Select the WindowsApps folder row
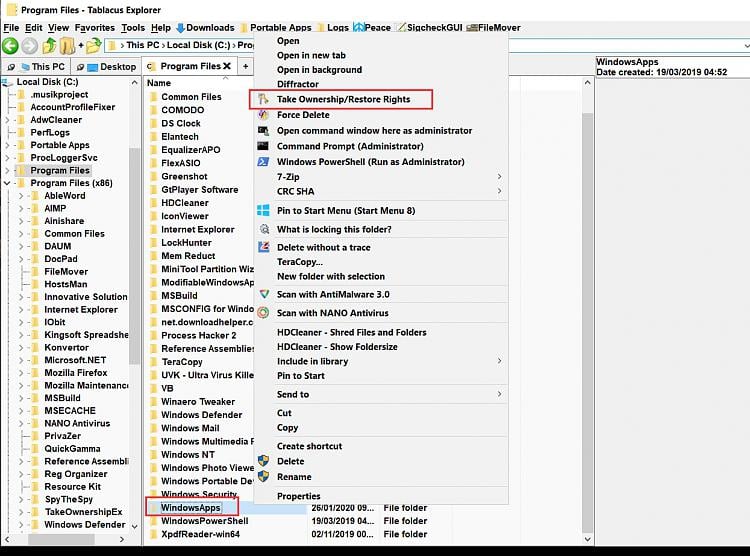The height and width of the screenshot is (556, 750). pyautogui.click(x=190, y=508)
